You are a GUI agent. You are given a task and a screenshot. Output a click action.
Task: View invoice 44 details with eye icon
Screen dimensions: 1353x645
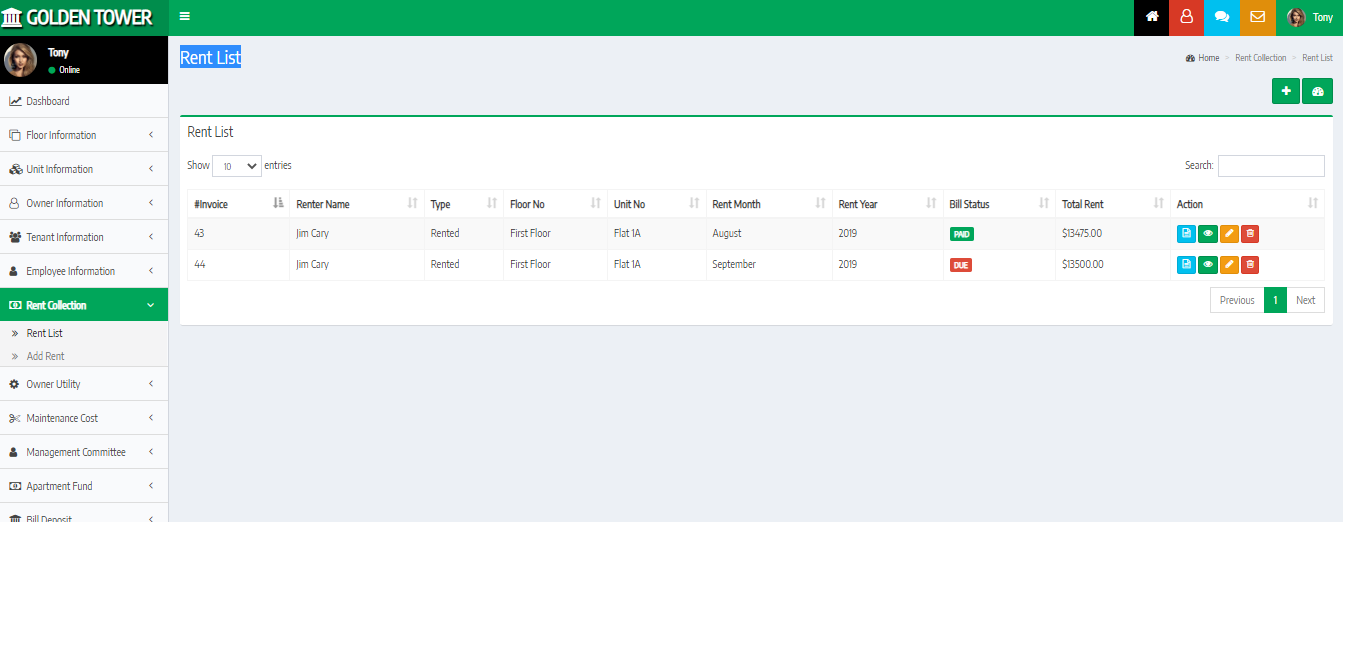1208,265
